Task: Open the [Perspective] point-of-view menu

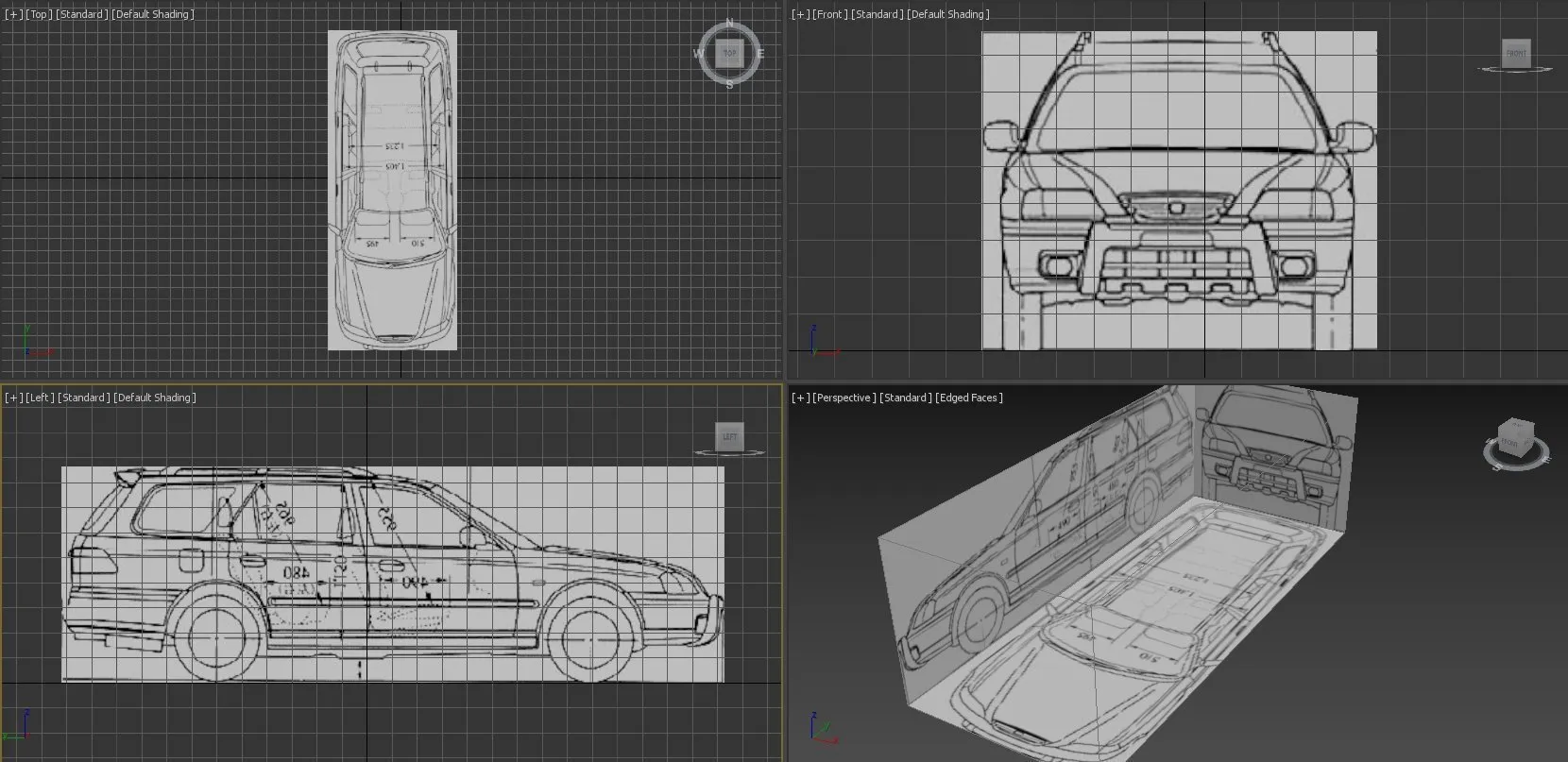Action: tap(844, 398)
